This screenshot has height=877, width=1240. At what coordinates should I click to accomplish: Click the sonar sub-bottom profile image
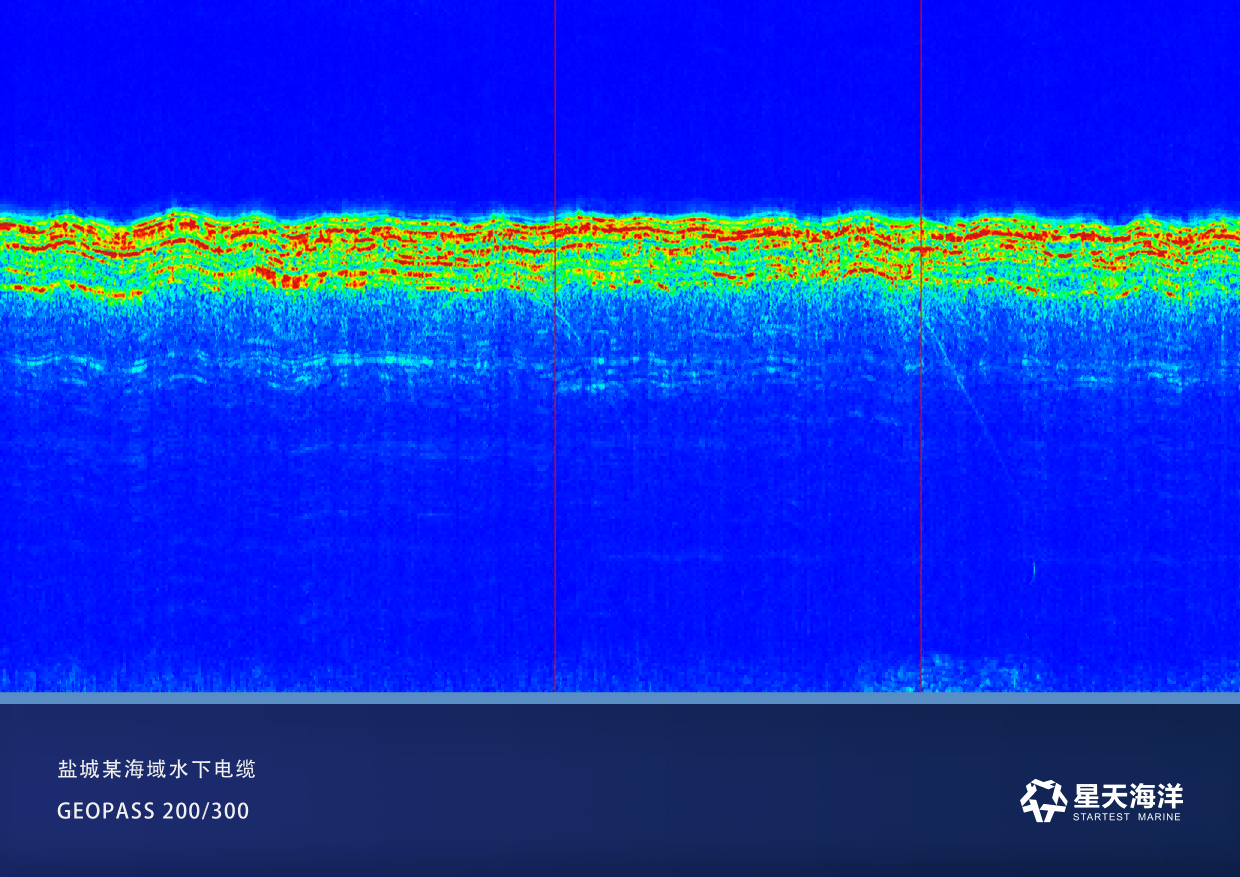point(620,346)
